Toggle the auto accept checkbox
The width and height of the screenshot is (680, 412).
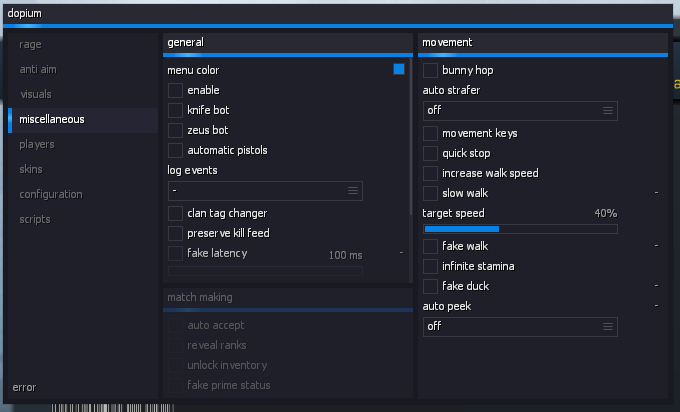click(175, 325)
